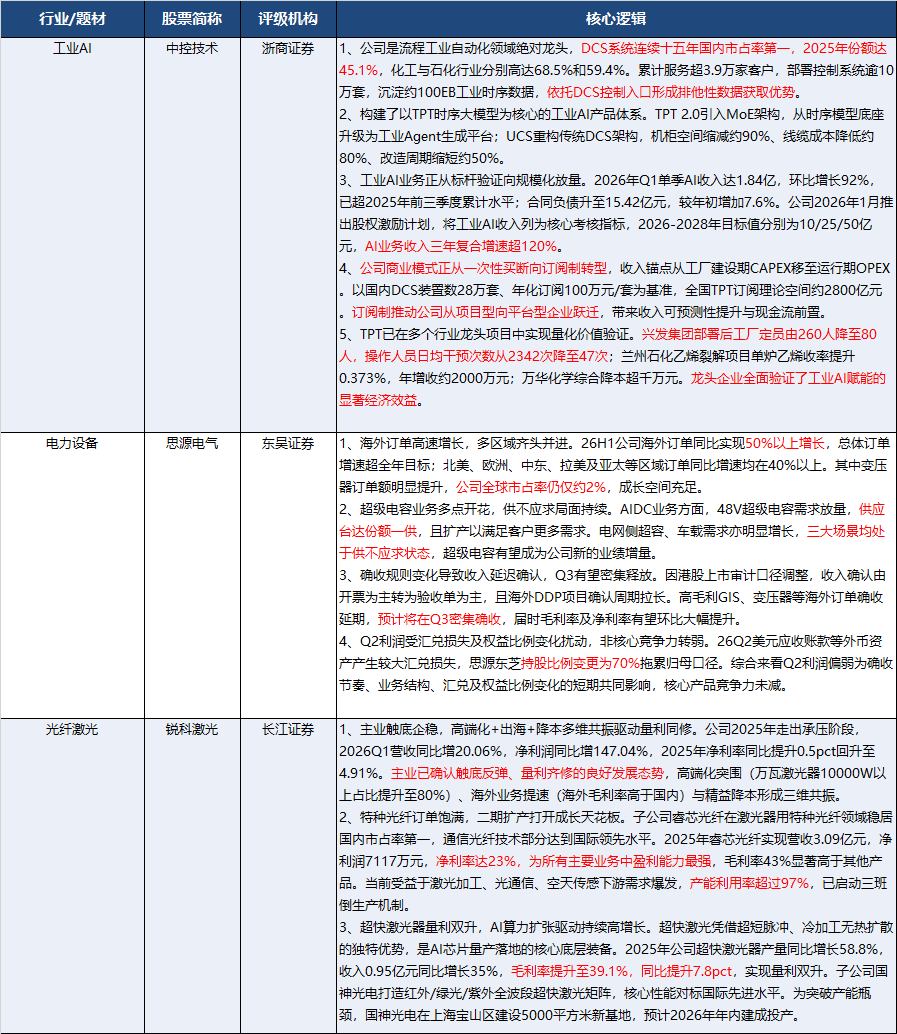Click red text AI业务收入三年复合增速超120%
Image resolution: width=897 pixels, height=1034 pixels.
pyautogui.click(x=461, y=246)
